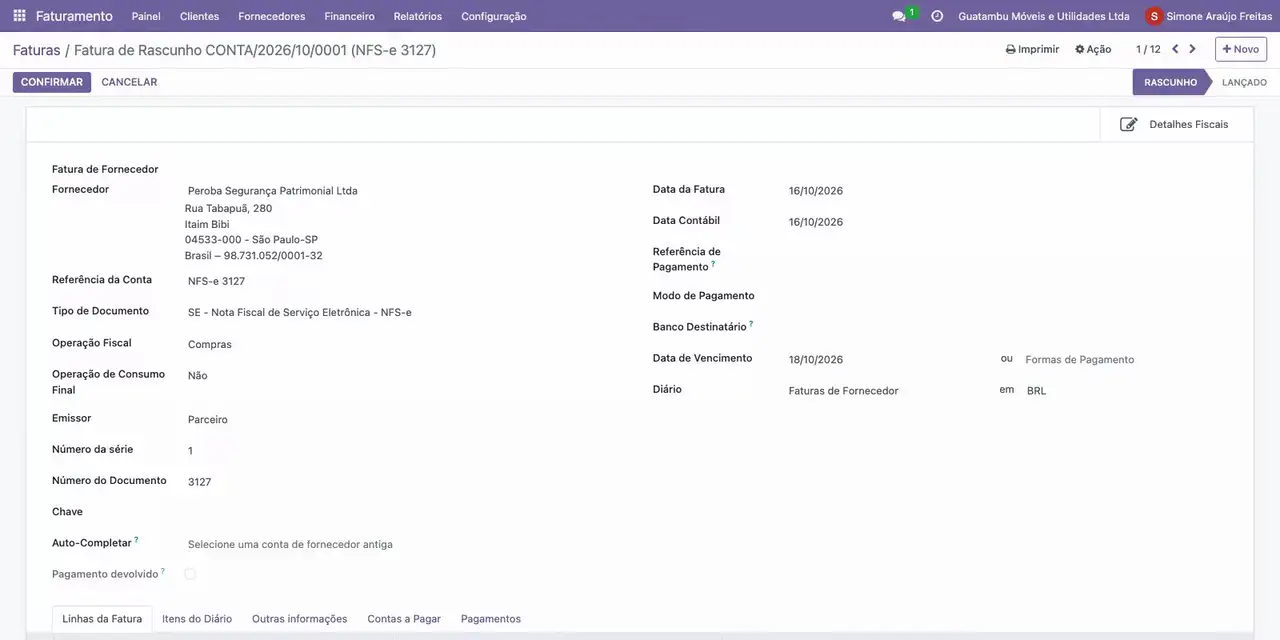The width and height of the screenshot is (1280, 640).
Task: Go to previous record arrow
Action: [1175, 49]
